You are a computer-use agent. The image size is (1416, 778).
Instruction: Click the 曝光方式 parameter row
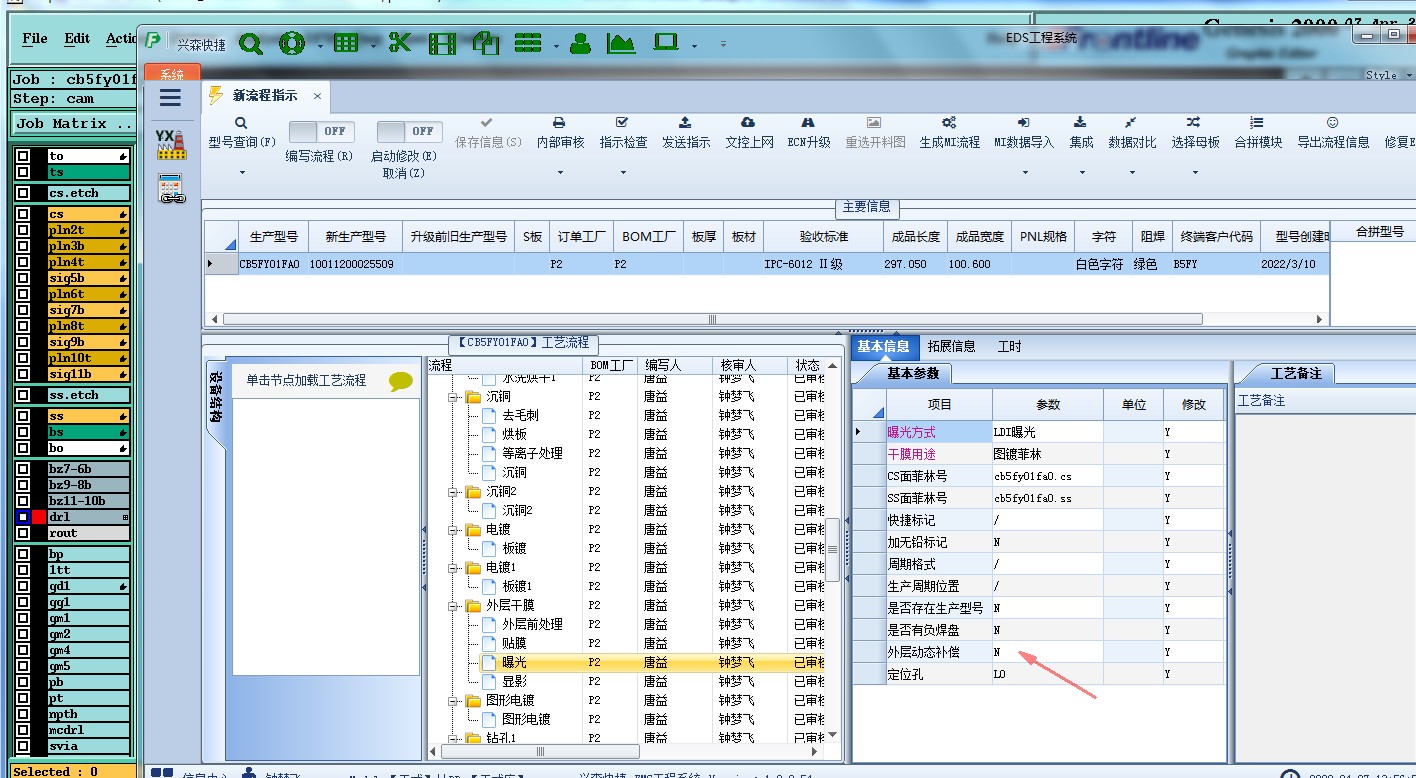click(1040, 432)
